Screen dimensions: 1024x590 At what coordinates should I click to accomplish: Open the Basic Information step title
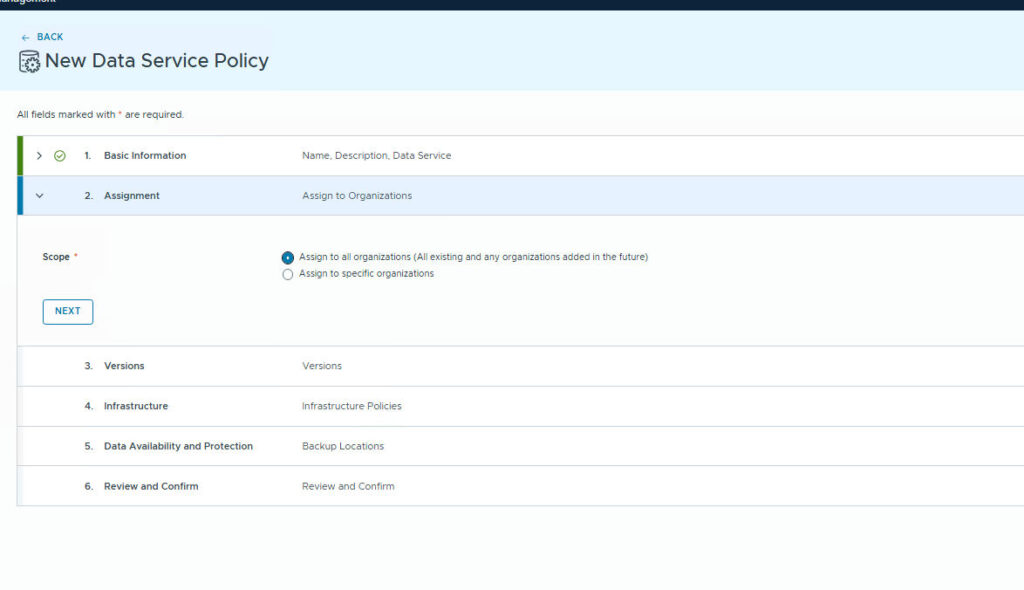(145, 156)
